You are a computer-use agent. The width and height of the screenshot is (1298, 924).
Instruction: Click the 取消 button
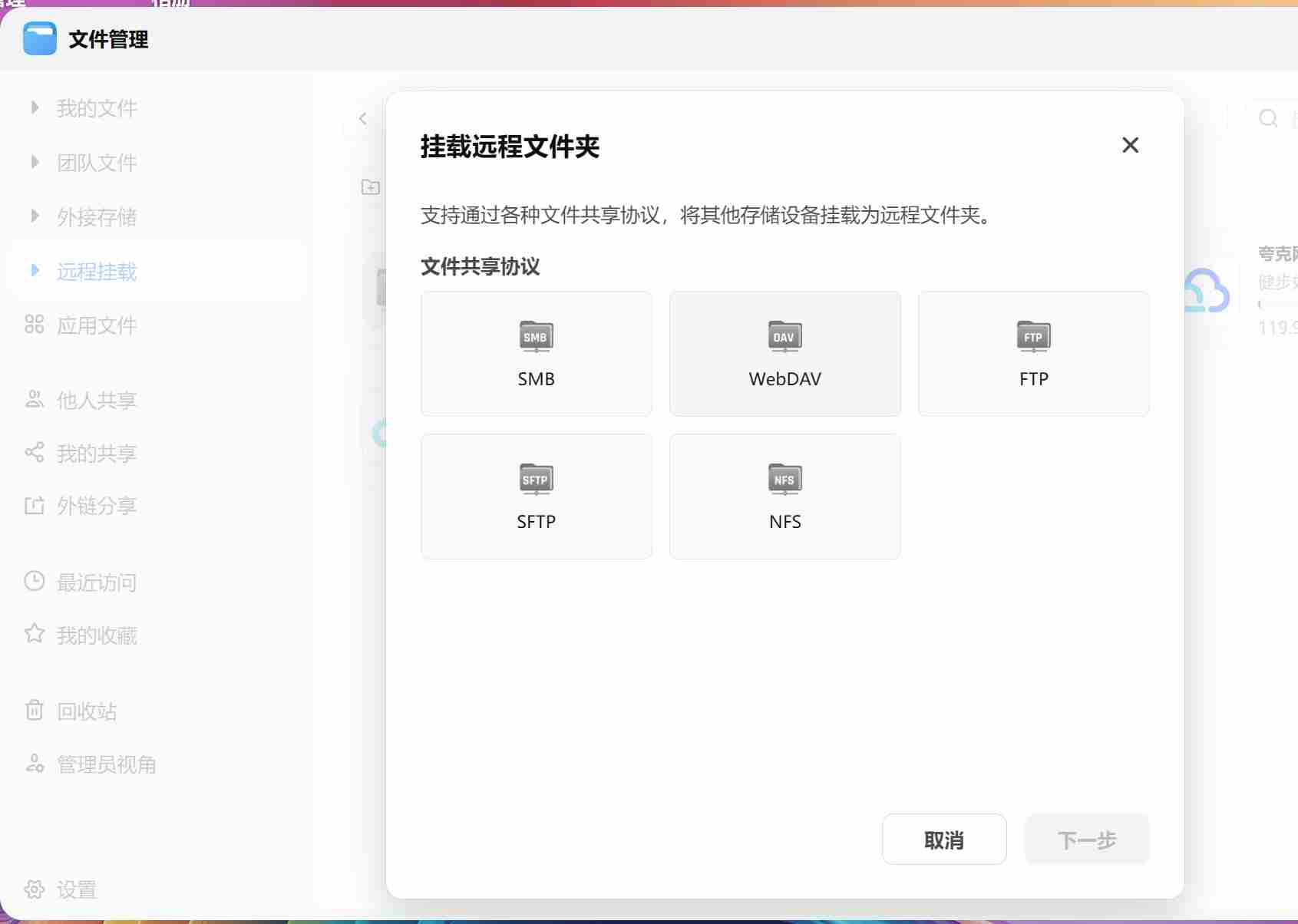944,840
